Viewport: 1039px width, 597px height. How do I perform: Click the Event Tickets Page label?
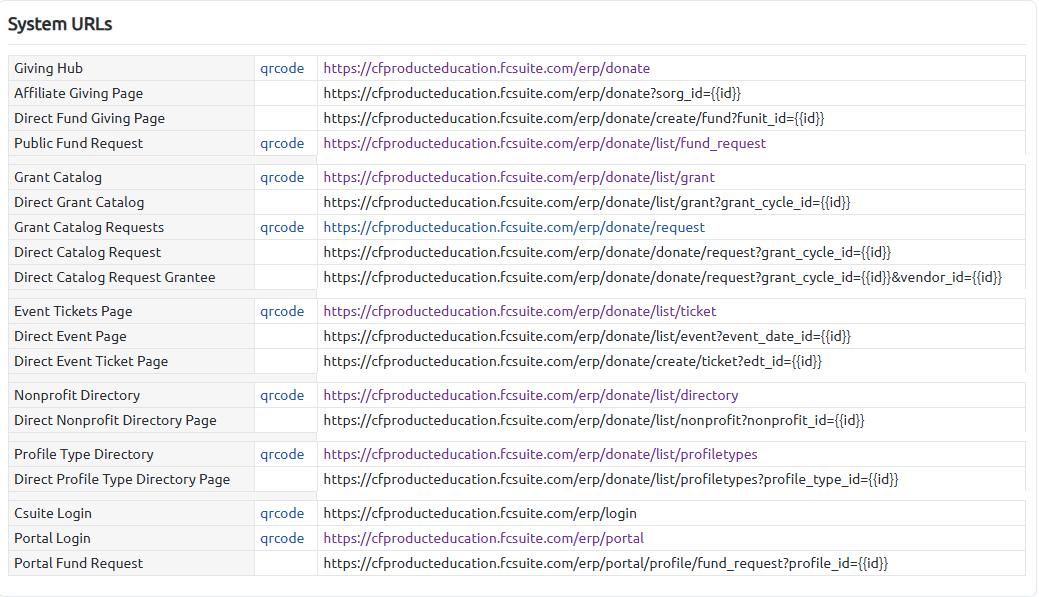click(x=73, y=311)
